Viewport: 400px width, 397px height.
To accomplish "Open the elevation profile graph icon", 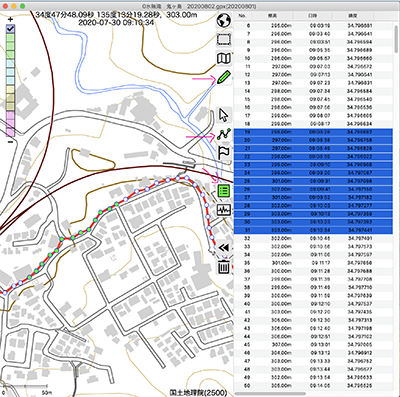I will tap(224, 210).
